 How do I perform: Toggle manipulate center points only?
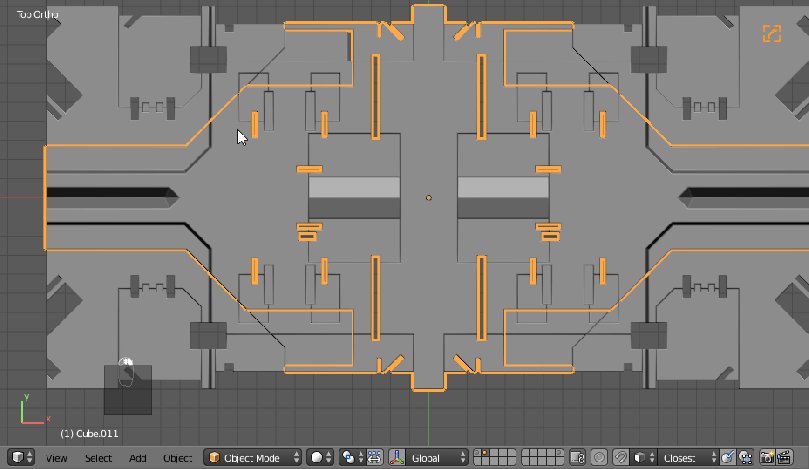[375, 457]
